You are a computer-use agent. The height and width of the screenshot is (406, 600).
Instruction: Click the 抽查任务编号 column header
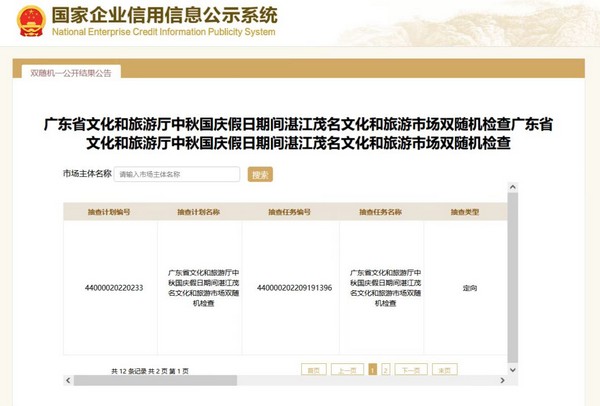[x=288, y=212]
